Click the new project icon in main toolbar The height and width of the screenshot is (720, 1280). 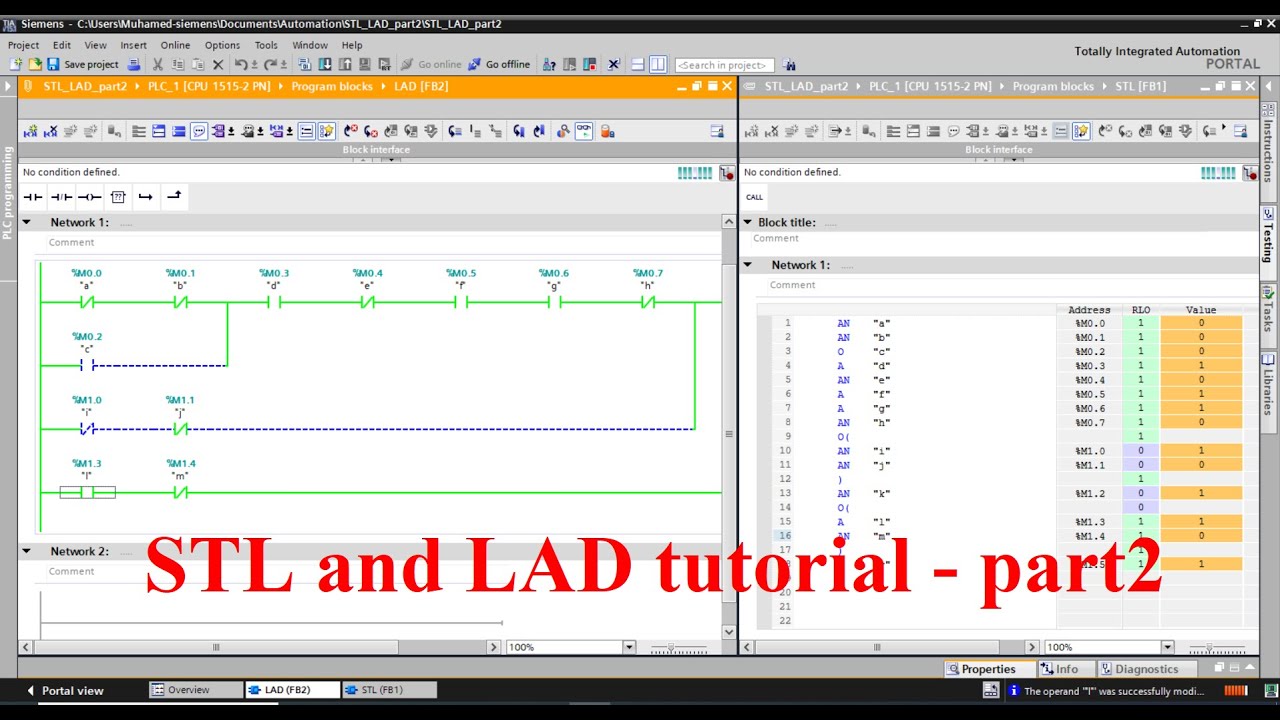(16, 64)
